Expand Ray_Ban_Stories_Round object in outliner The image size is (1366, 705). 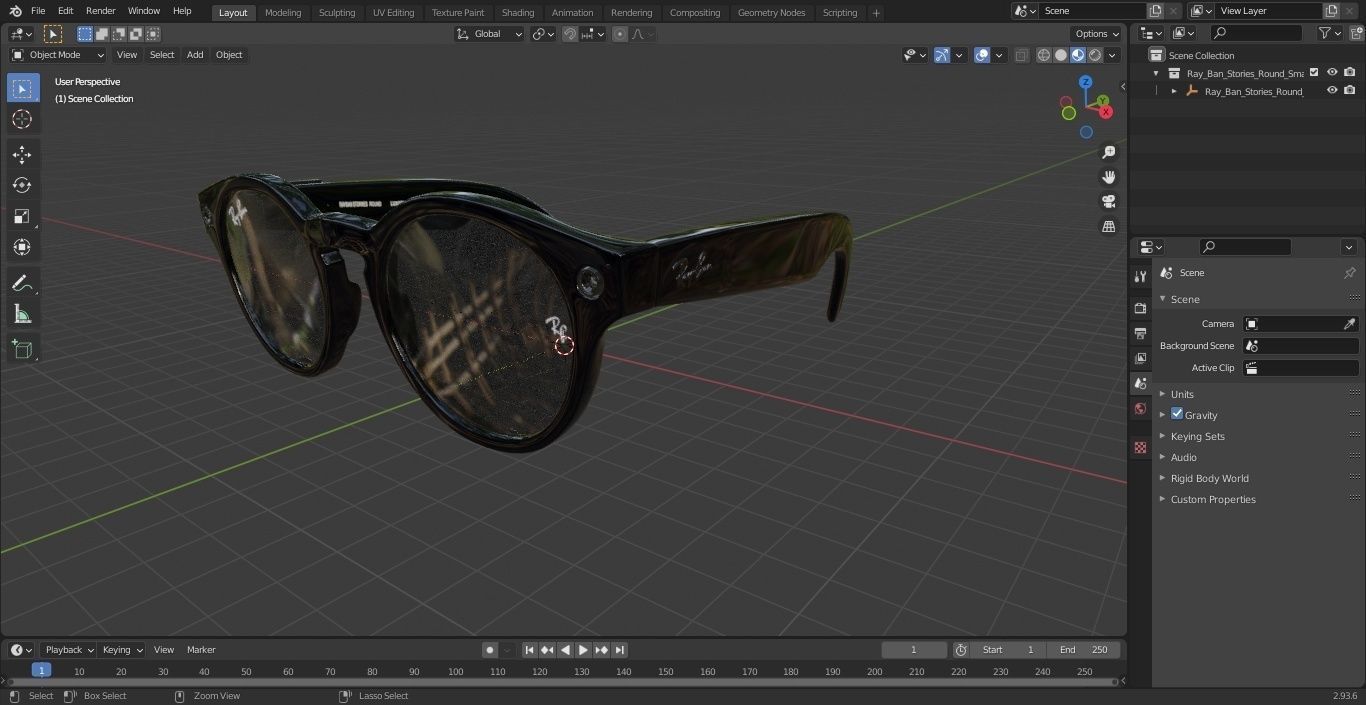click(1174, 91)
